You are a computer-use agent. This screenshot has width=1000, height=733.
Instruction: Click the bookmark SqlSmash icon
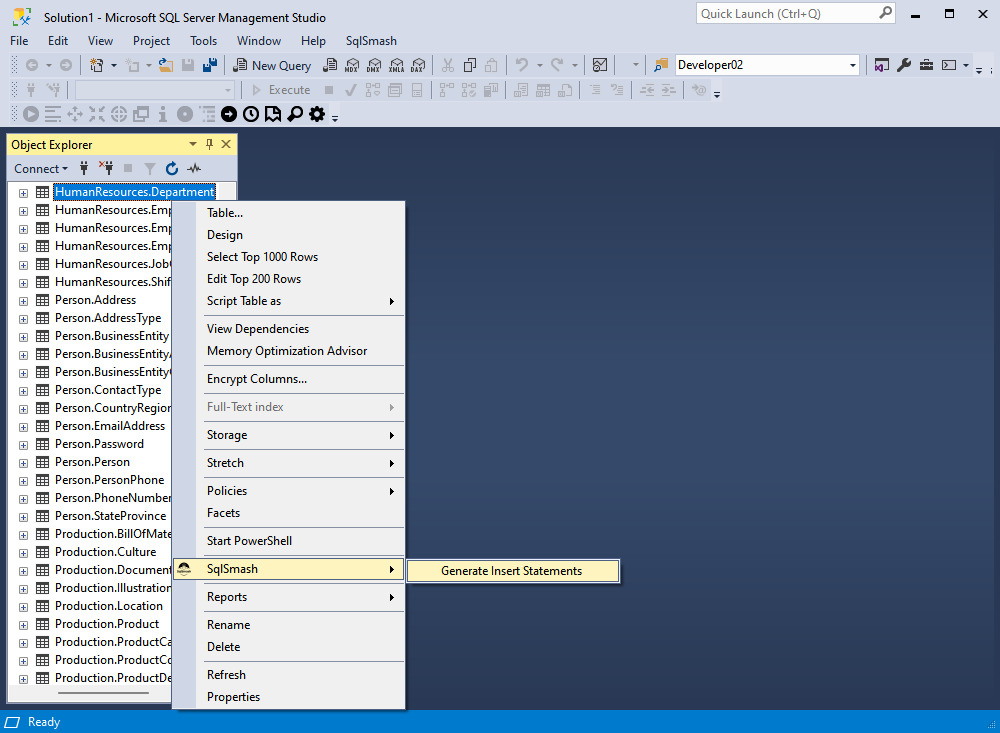tap(273, 114)
